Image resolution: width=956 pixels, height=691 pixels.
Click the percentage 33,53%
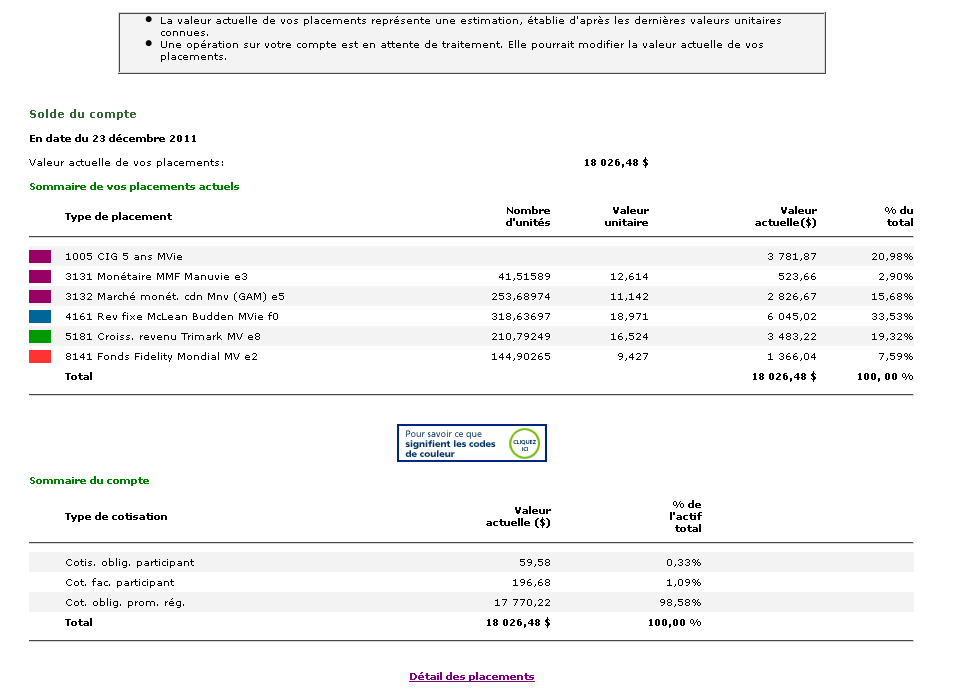click(892, 317)
